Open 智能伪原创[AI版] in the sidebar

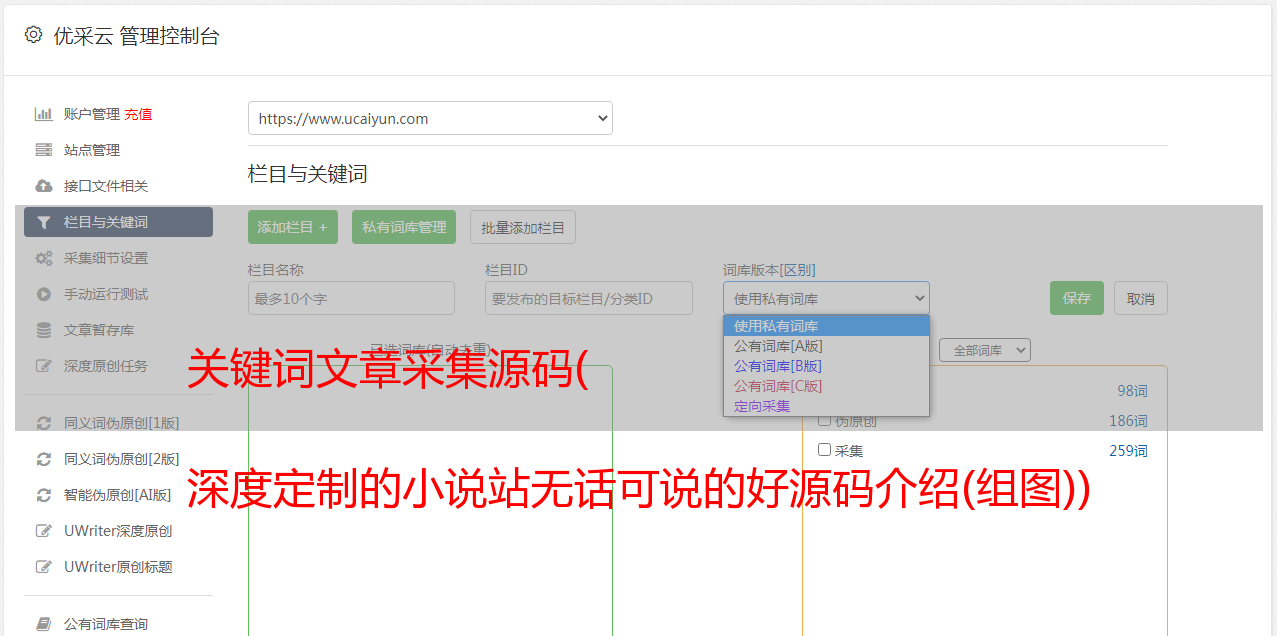tap(118, 495)
